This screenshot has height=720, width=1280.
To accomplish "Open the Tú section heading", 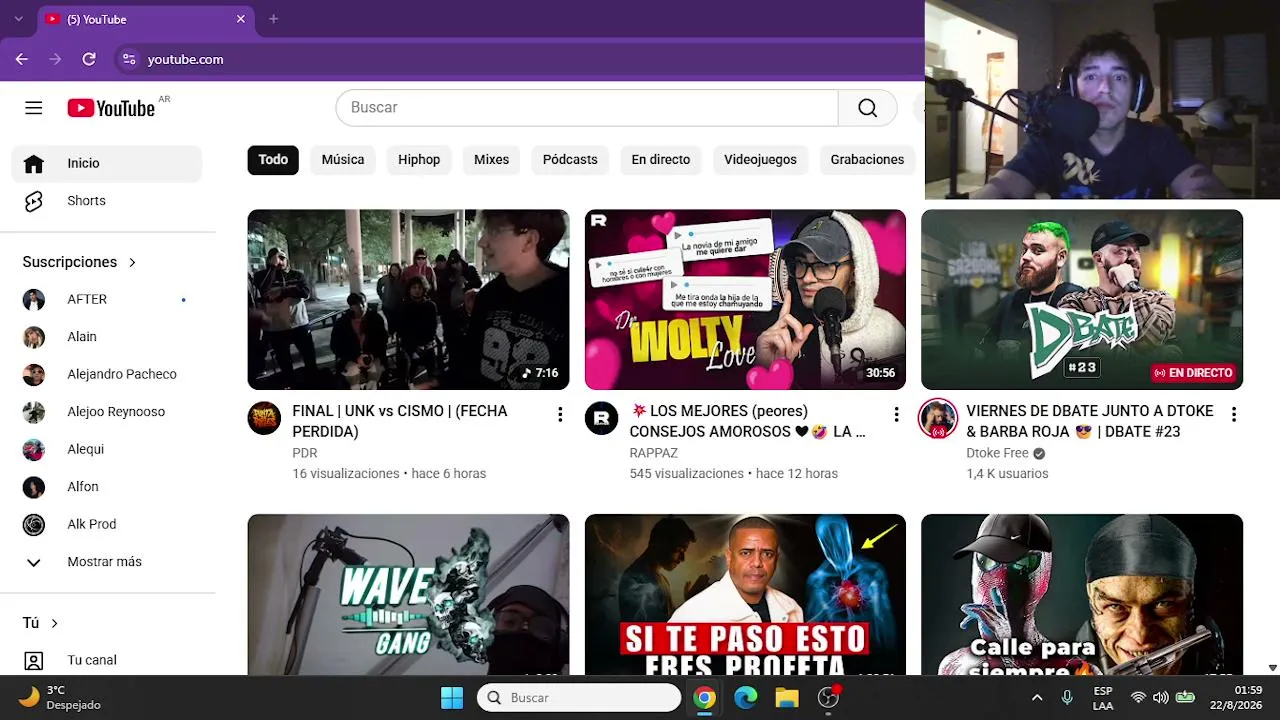I will 40,623.
